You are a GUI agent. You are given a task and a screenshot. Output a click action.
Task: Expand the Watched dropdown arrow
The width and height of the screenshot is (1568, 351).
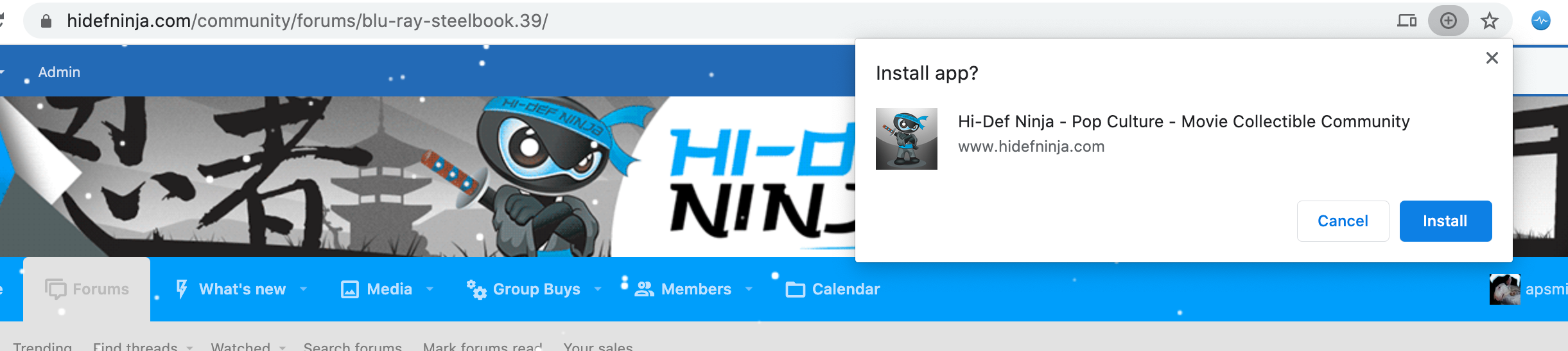(x=282, y=347)
